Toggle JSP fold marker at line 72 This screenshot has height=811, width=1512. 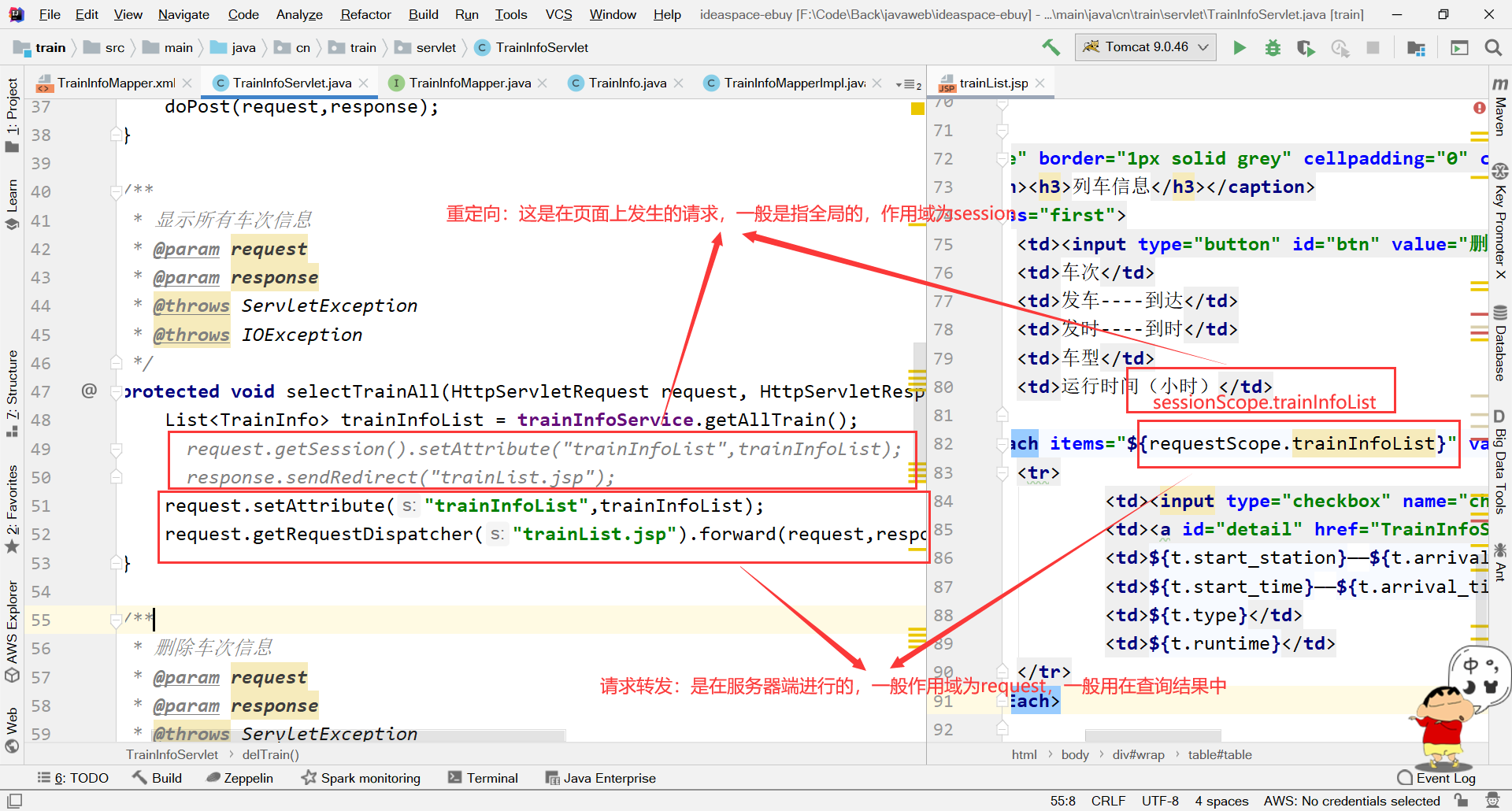point(1002,158)
